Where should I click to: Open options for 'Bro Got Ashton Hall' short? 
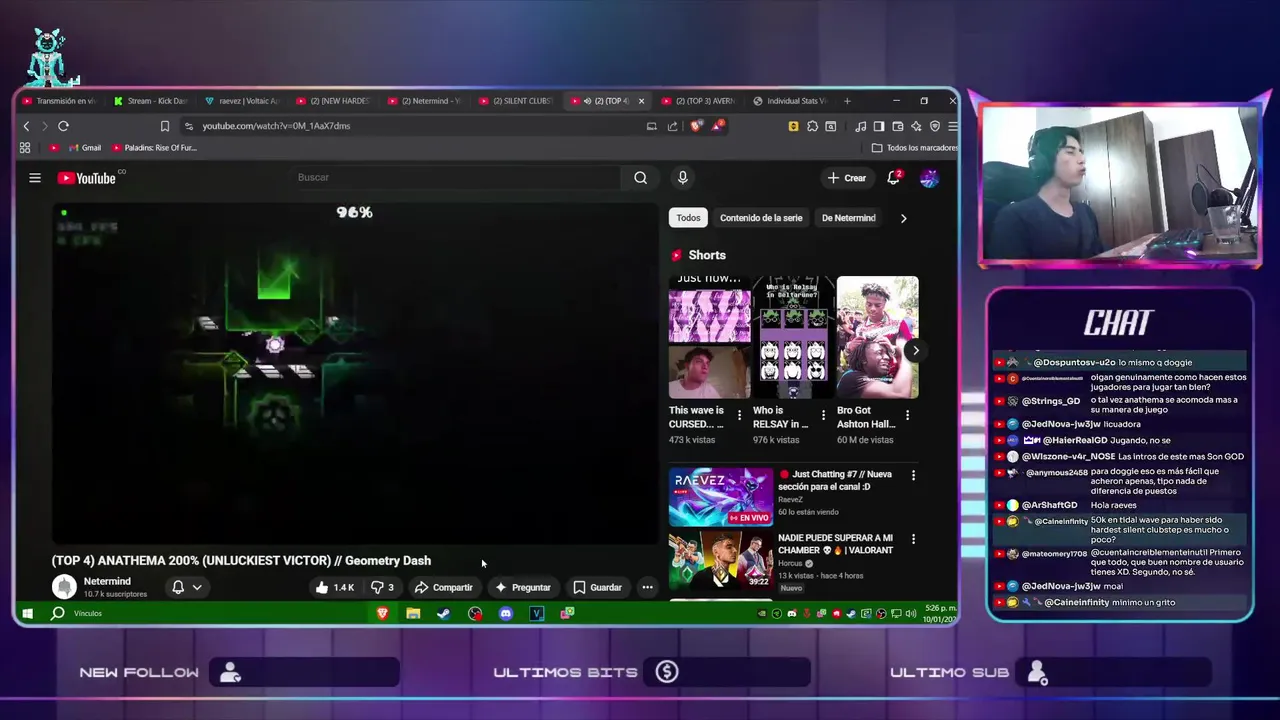click(908, 414)
